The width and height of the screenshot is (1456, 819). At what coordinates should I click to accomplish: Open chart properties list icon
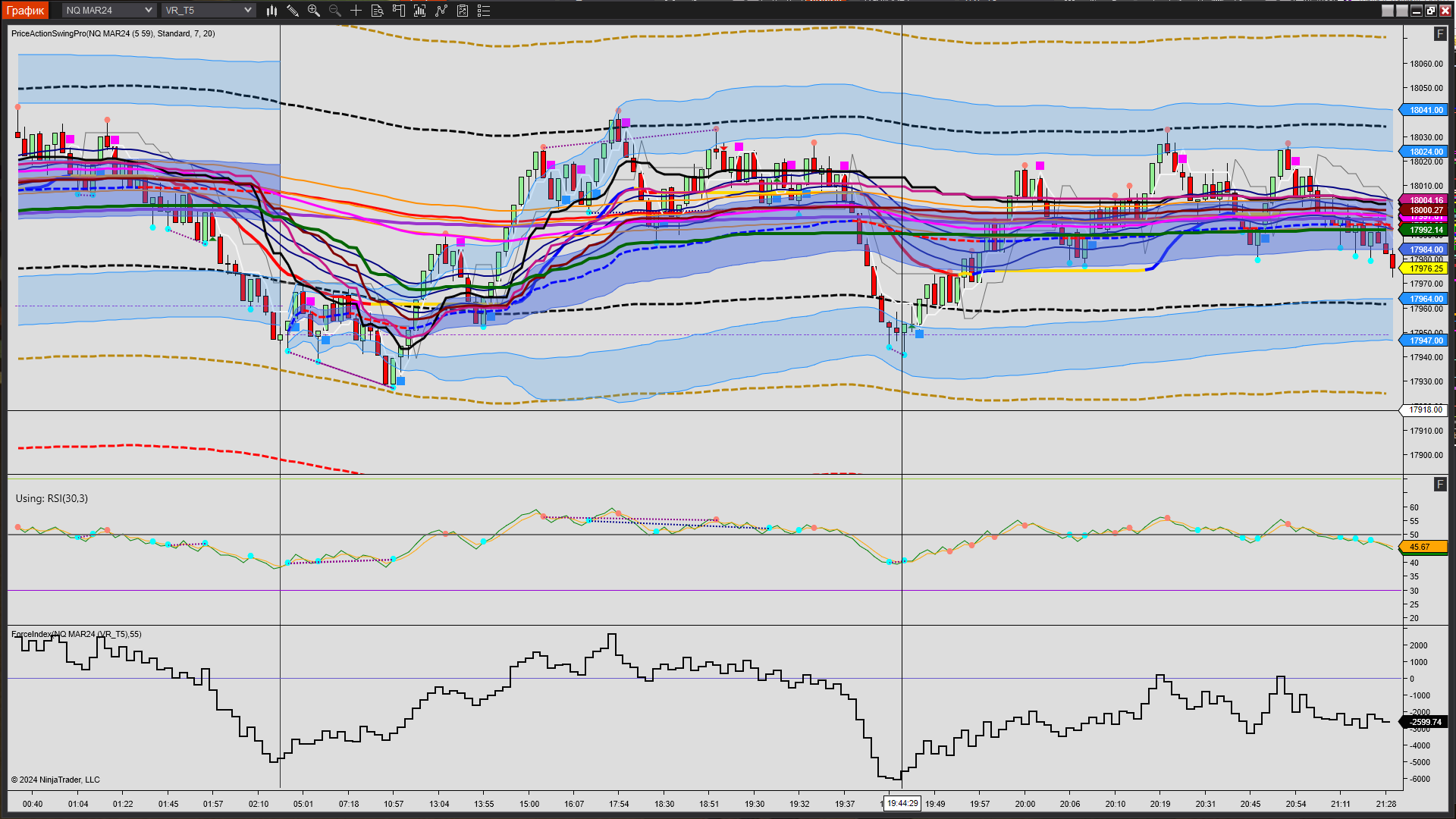point(484,11)
